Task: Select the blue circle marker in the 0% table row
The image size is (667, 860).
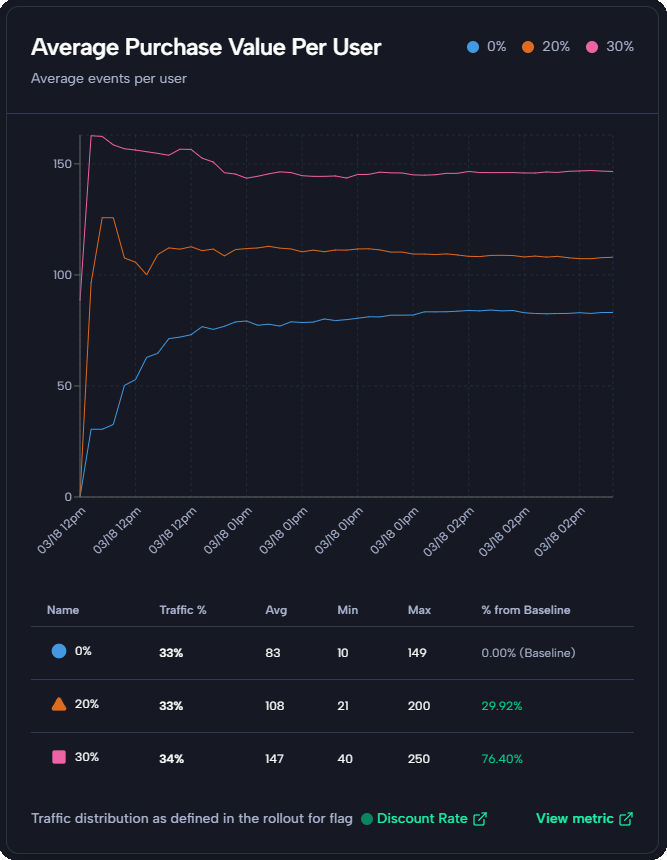Action: (x=57, y=653)
